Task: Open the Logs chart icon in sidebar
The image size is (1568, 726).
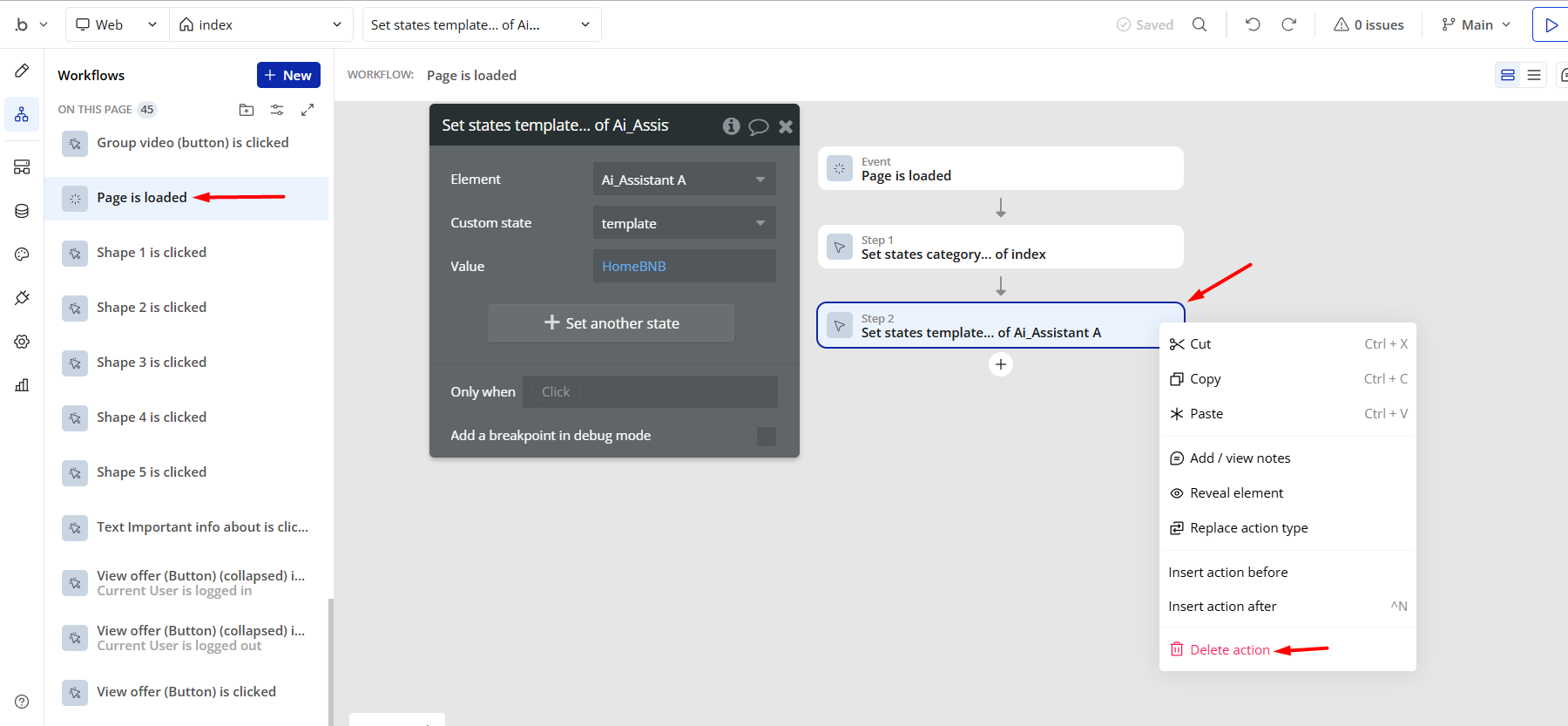Action: pyautogui.click(x=22, y=385)
